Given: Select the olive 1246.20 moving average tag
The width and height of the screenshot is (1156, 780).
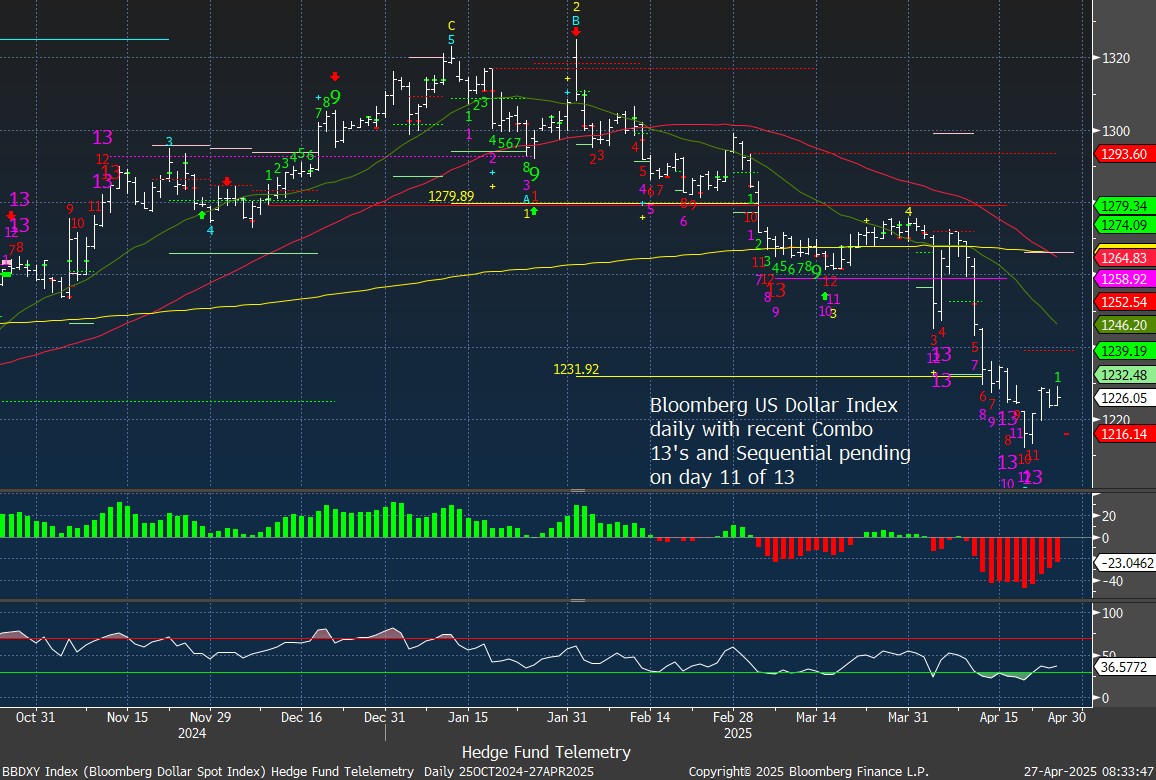Looking at the screenshot, I should (x=1124, y=324).
